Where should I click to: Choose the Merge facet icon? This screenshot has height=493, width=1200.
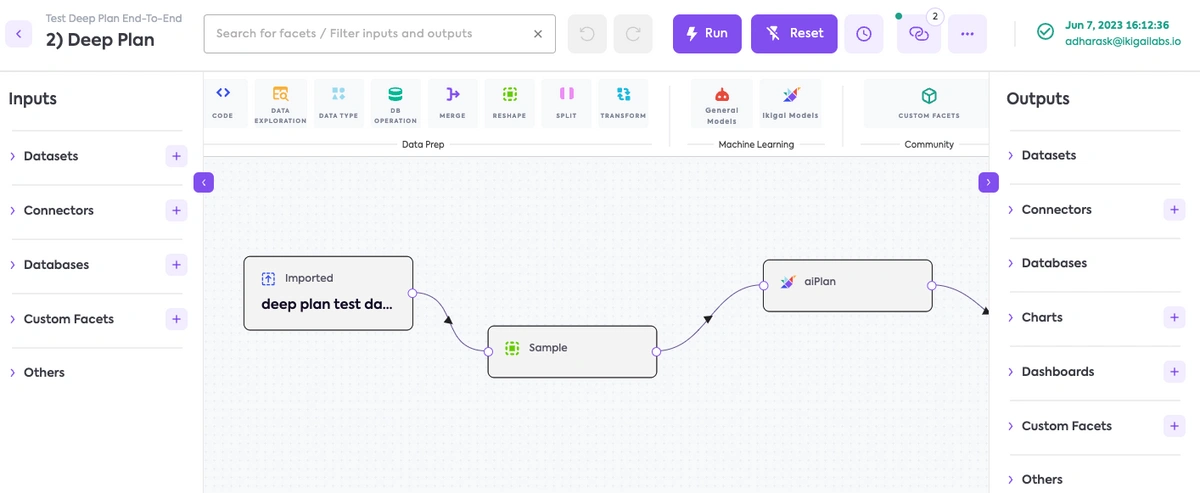pyautogui.click(x=452, y=102)
